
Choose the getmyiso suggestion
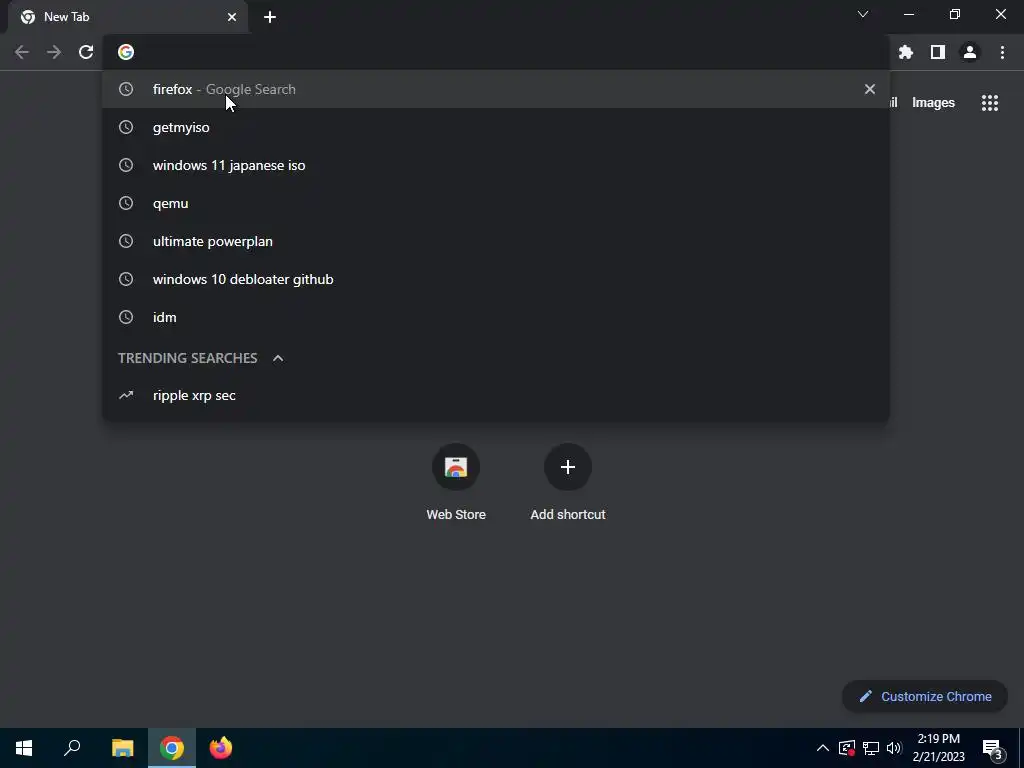point(496,127)
